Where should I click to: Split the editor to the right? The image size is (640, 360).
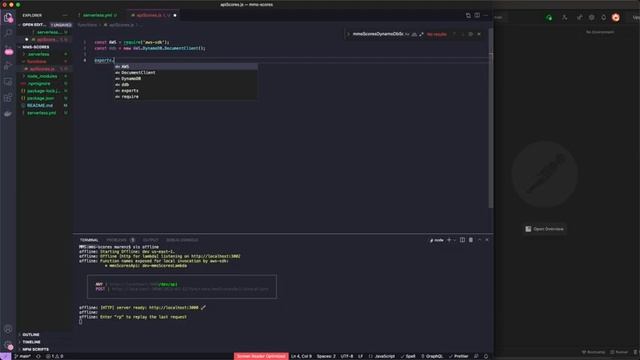point(477,15)
